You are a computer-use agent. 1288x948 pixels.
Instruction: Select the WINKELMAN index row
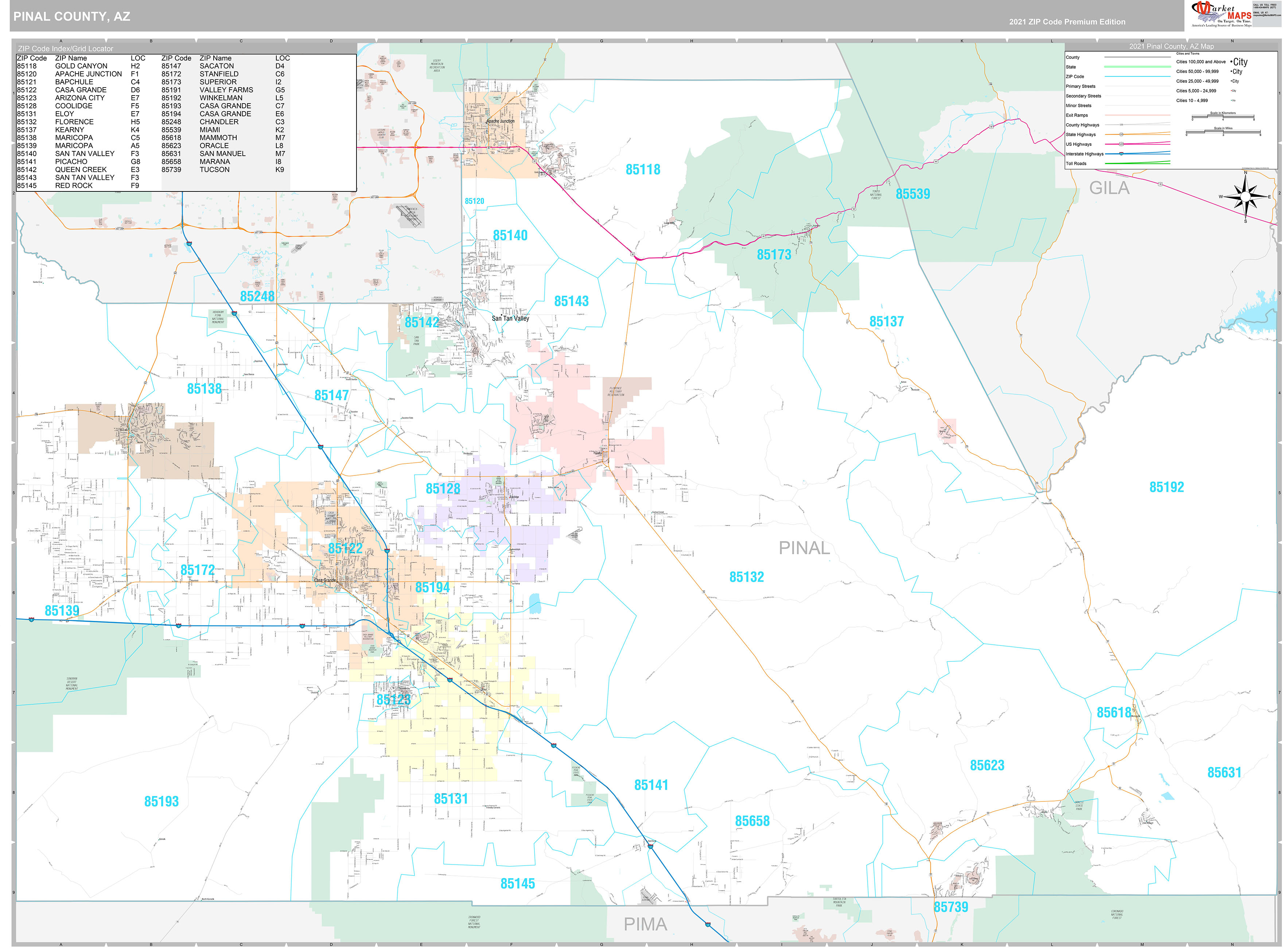(223, 98)
